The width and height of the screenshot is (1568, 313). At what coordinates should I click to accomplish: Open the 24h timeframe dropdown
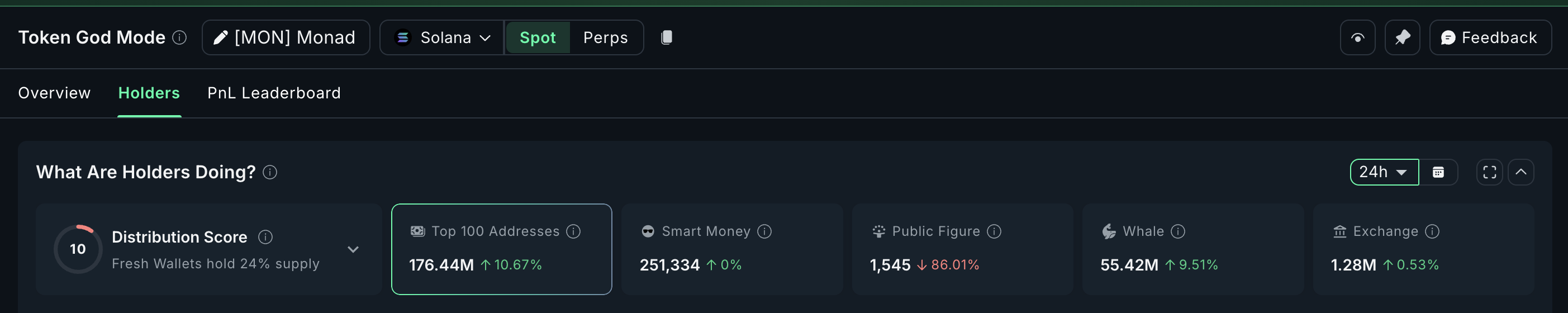coord(1384,172)
